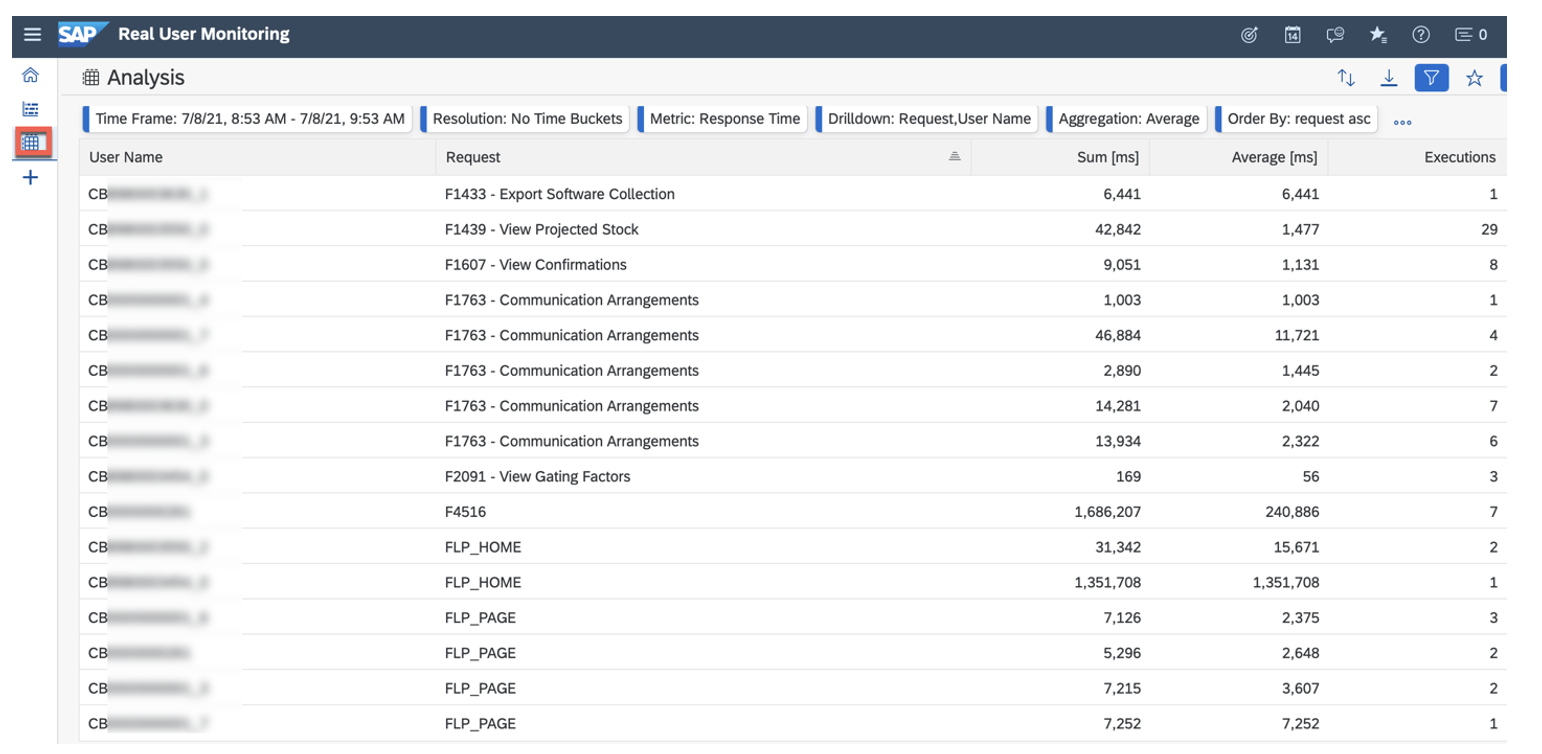Select the F2091 - View Gating Factors cell
This screenshot has width=1542, height=754.
pyautogui.click(x=703, y=477)
